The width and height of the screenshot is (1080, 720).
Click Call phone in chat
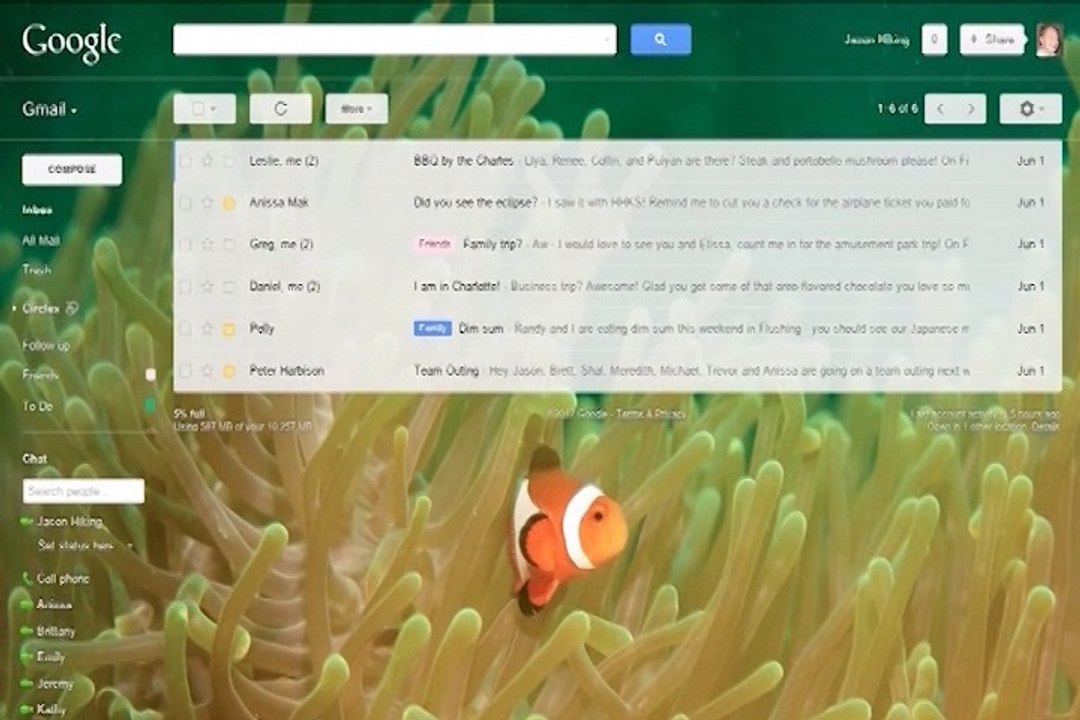point(63,578)
